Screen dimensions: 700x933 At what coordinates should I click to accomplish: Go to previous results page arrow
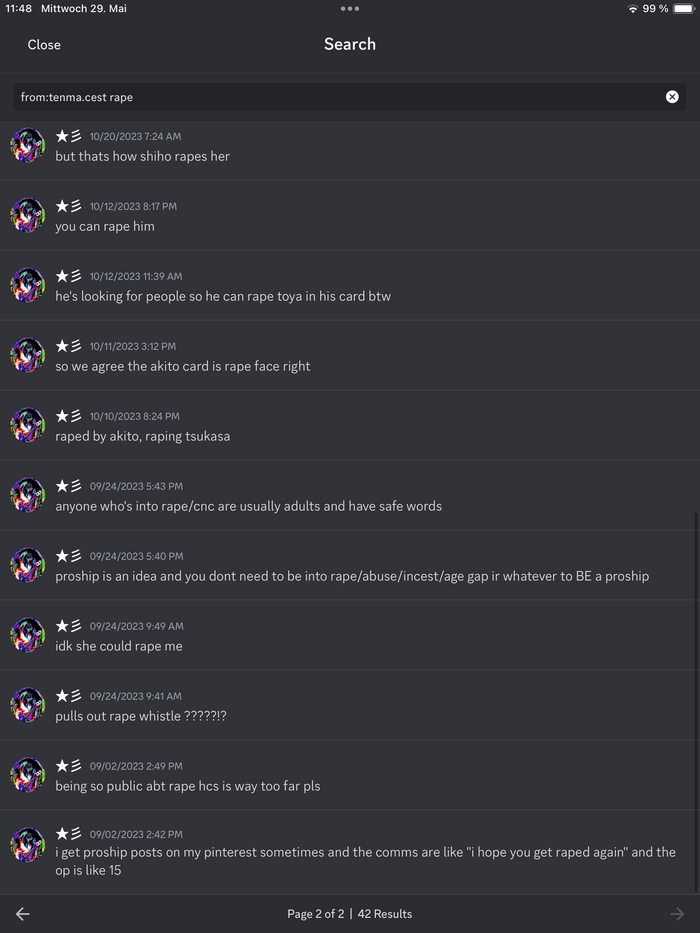[x=23, y=914]
